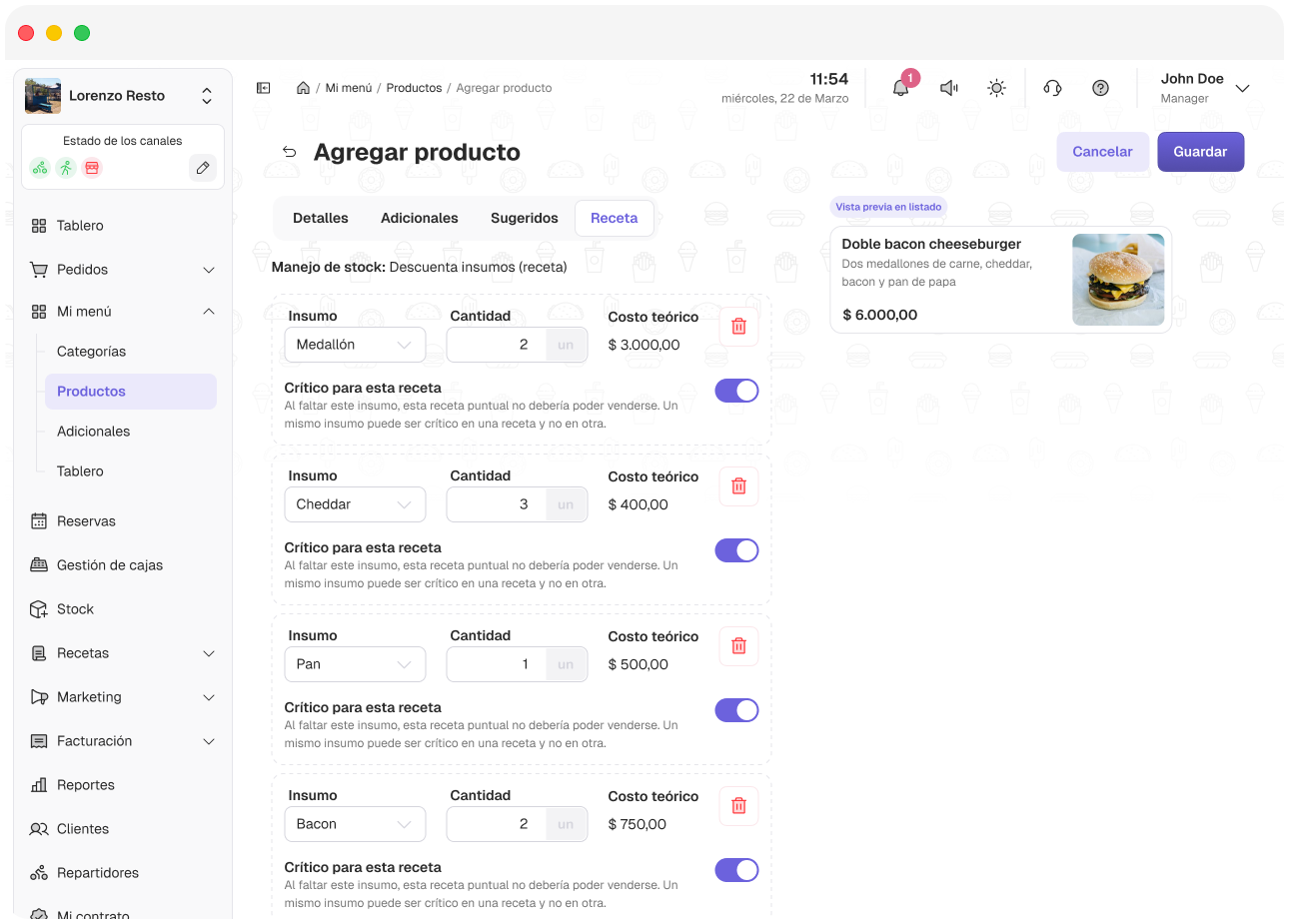Open the Bacon ingredient dropdown

355,824
